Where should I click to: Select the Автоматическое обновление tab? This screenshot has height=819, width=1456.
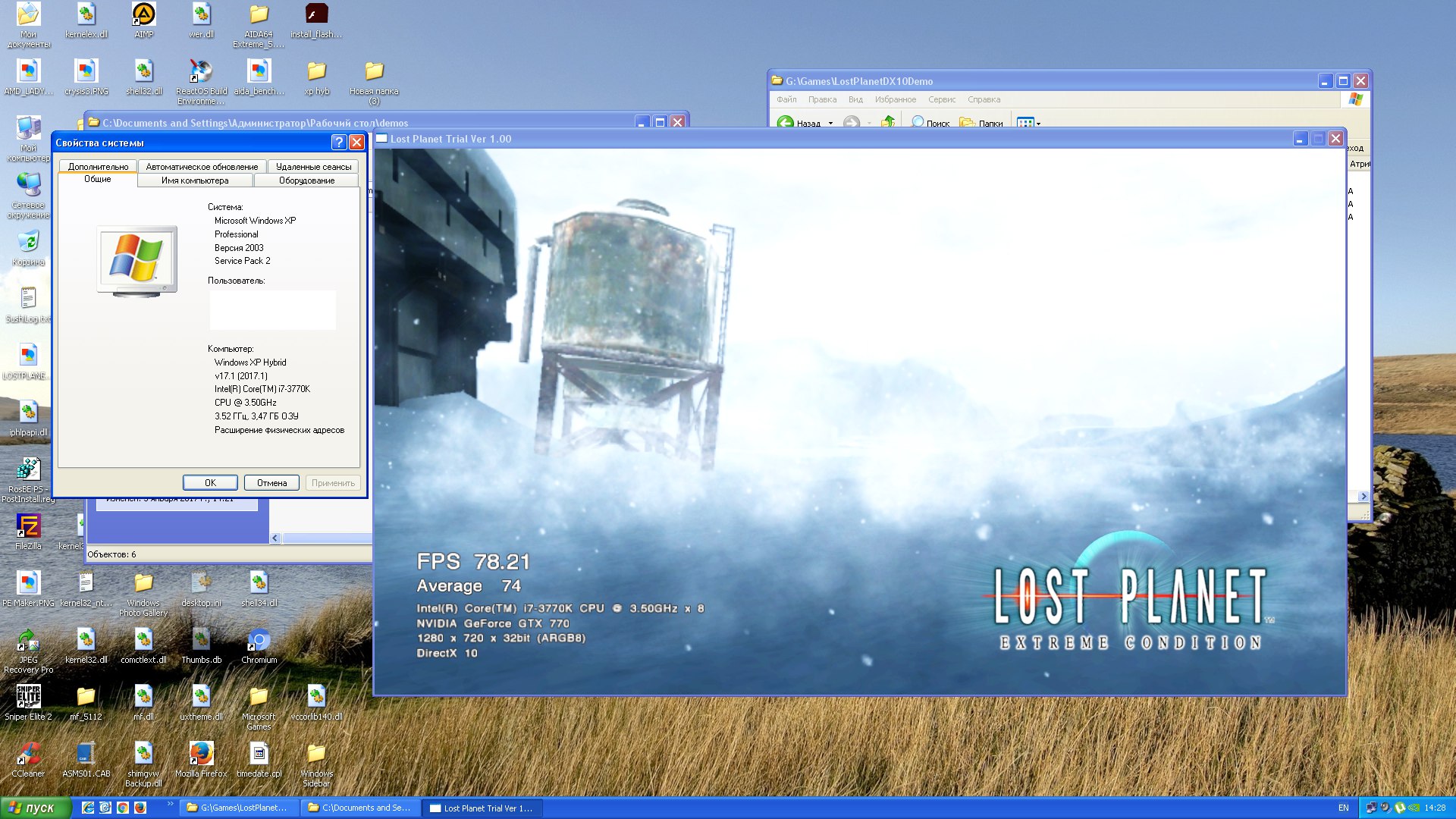coord(200,167)
